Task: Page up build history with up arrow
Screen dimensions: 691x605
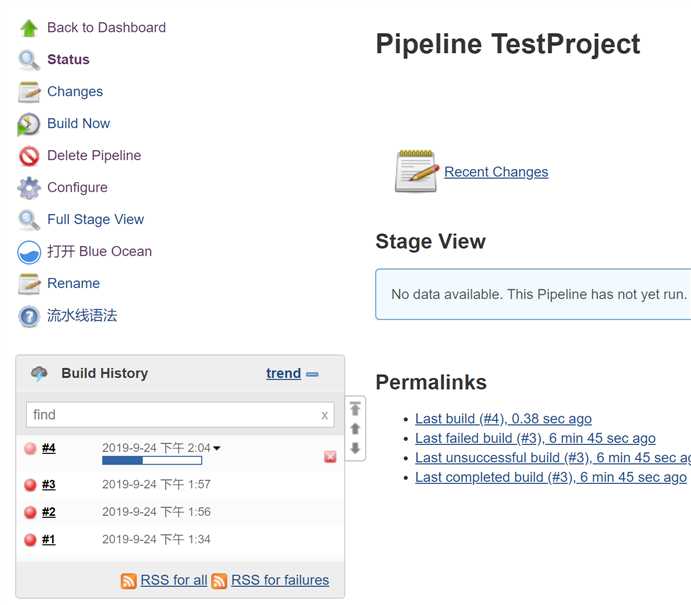Action: (355, 428)
